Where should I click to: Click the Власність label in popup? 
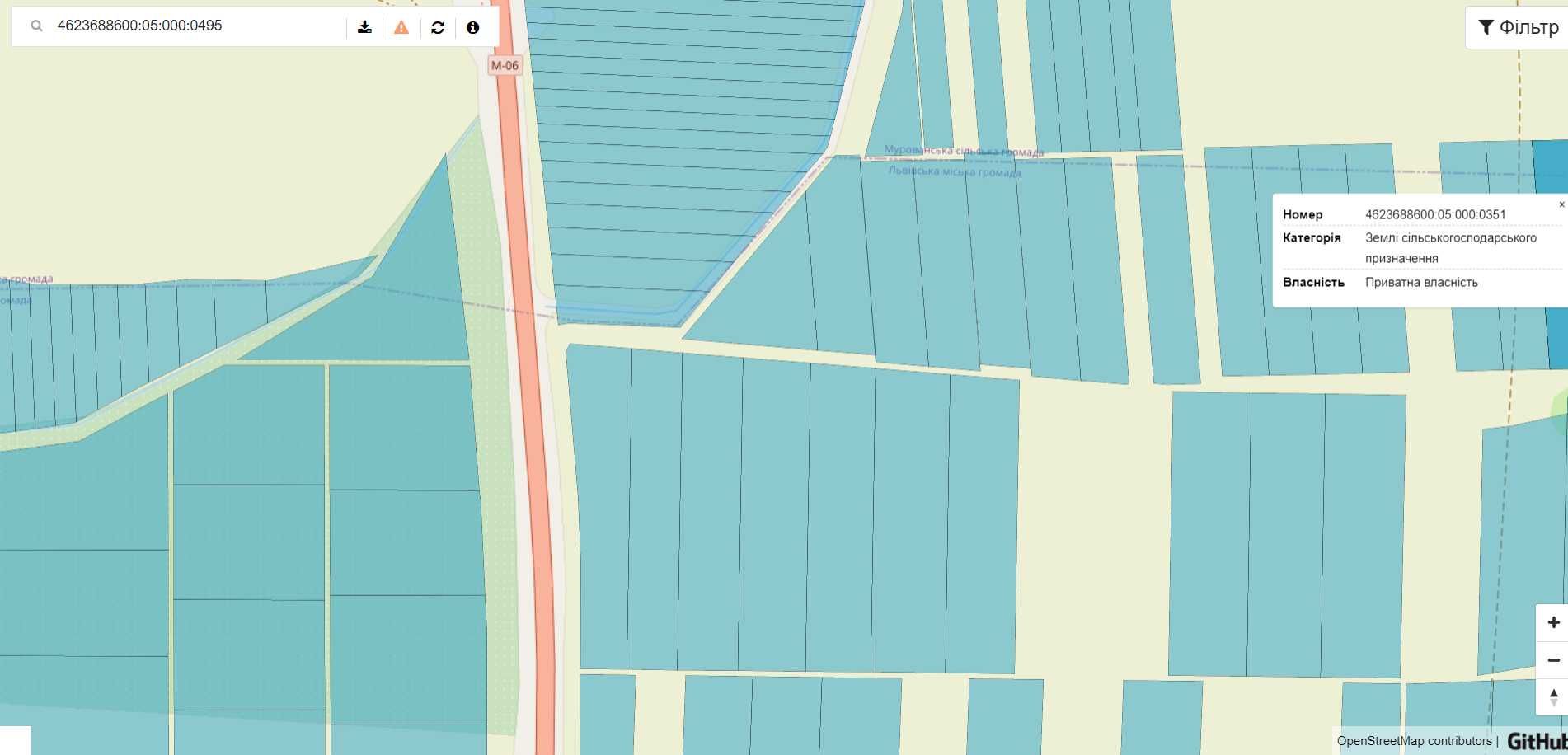click(x=1313, y=282)
